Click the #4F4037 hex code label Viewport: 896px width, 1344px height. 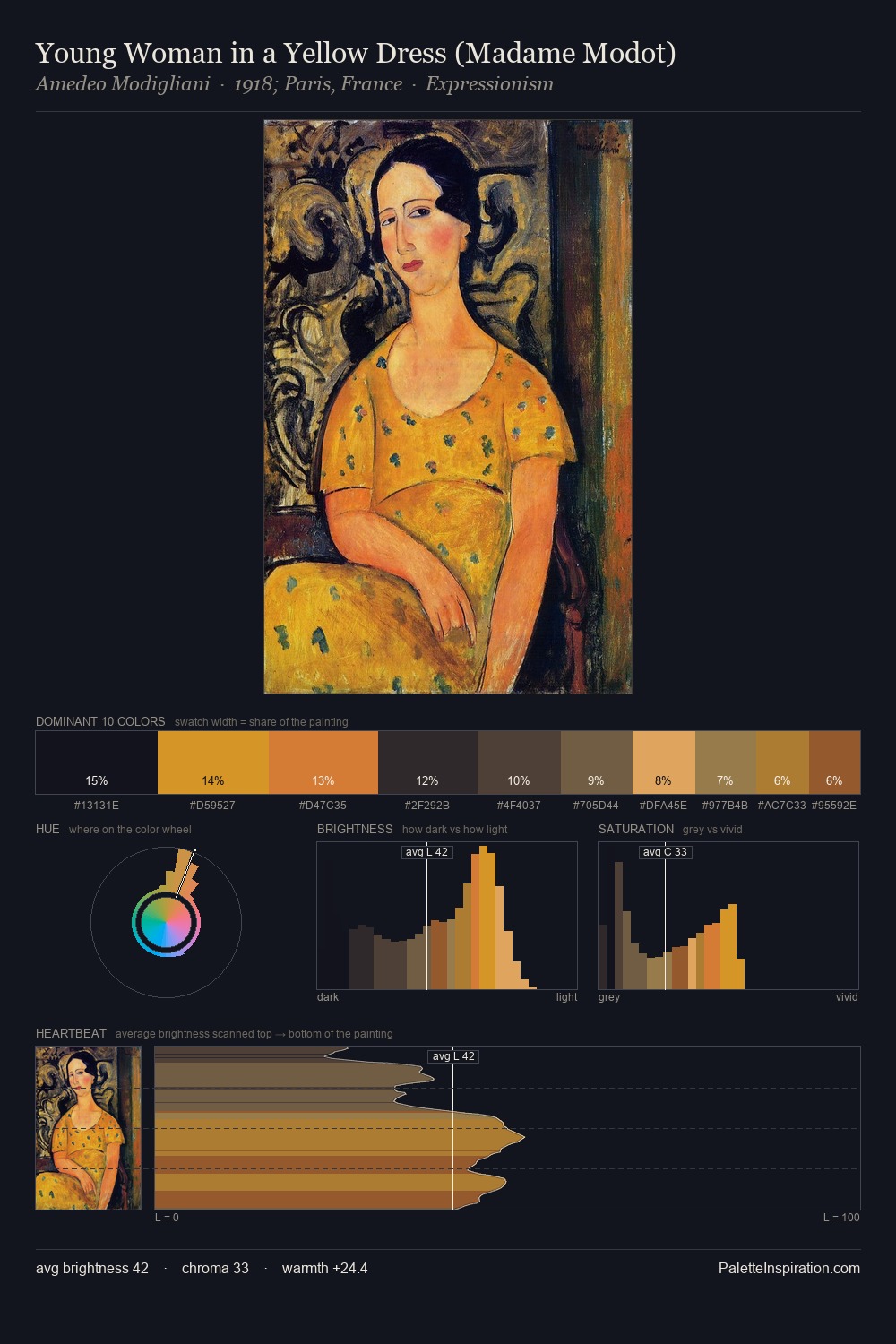coord(519,805)
